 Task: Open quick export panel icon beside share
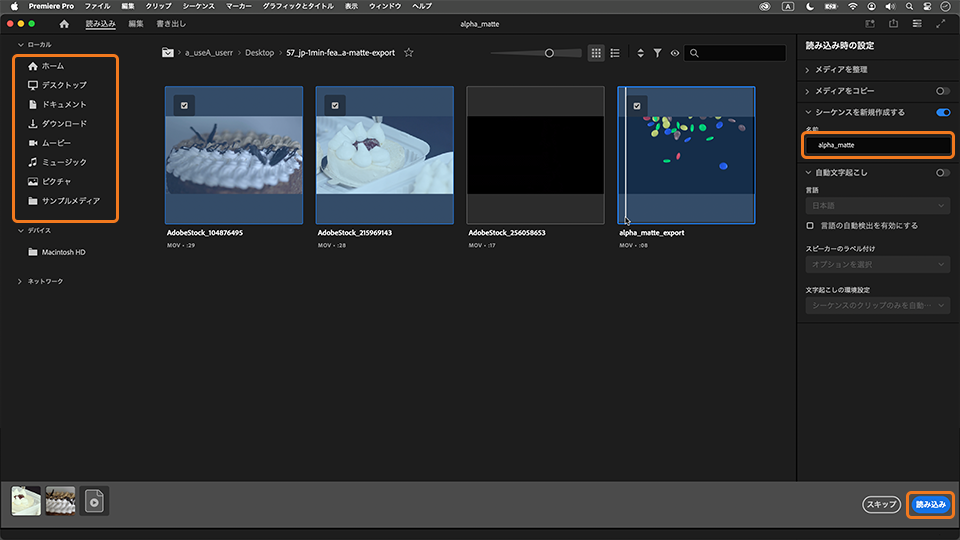tap(869, 24)
